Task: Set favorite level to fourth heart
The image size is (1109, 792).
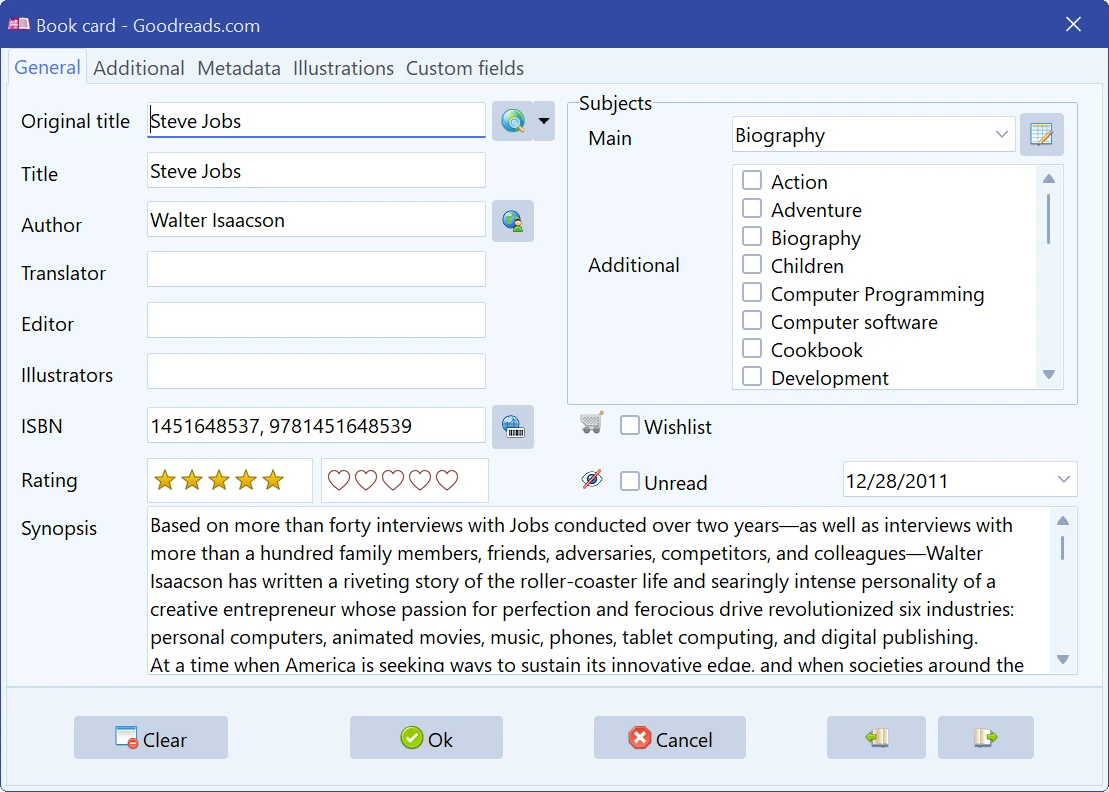Action: (x=419, y=480)
